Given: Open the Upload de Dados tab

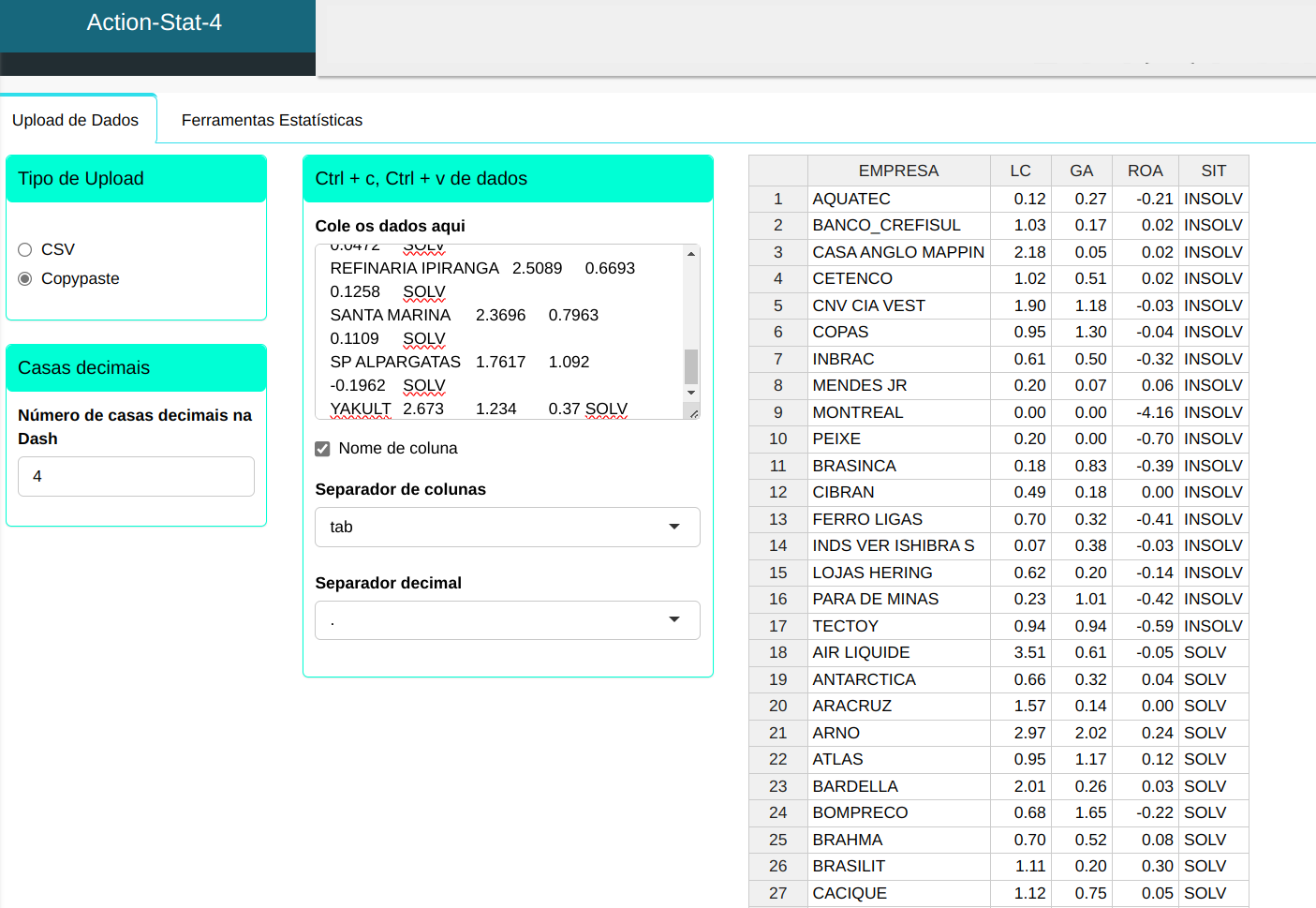Looking at the screenshot, I should pos(75,120).
